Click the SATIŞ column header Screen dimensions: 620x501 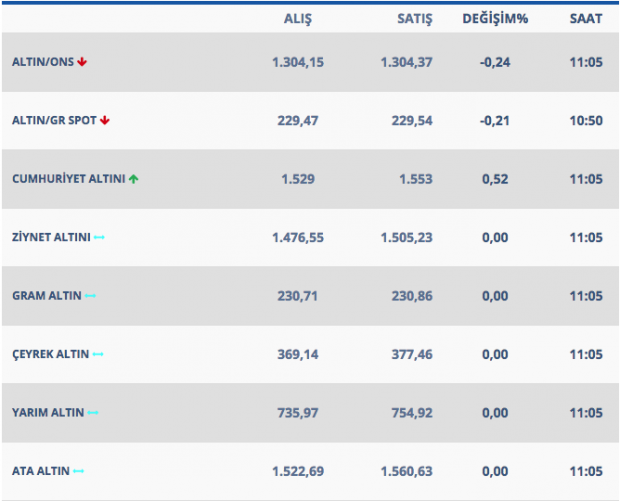(407, 18)
